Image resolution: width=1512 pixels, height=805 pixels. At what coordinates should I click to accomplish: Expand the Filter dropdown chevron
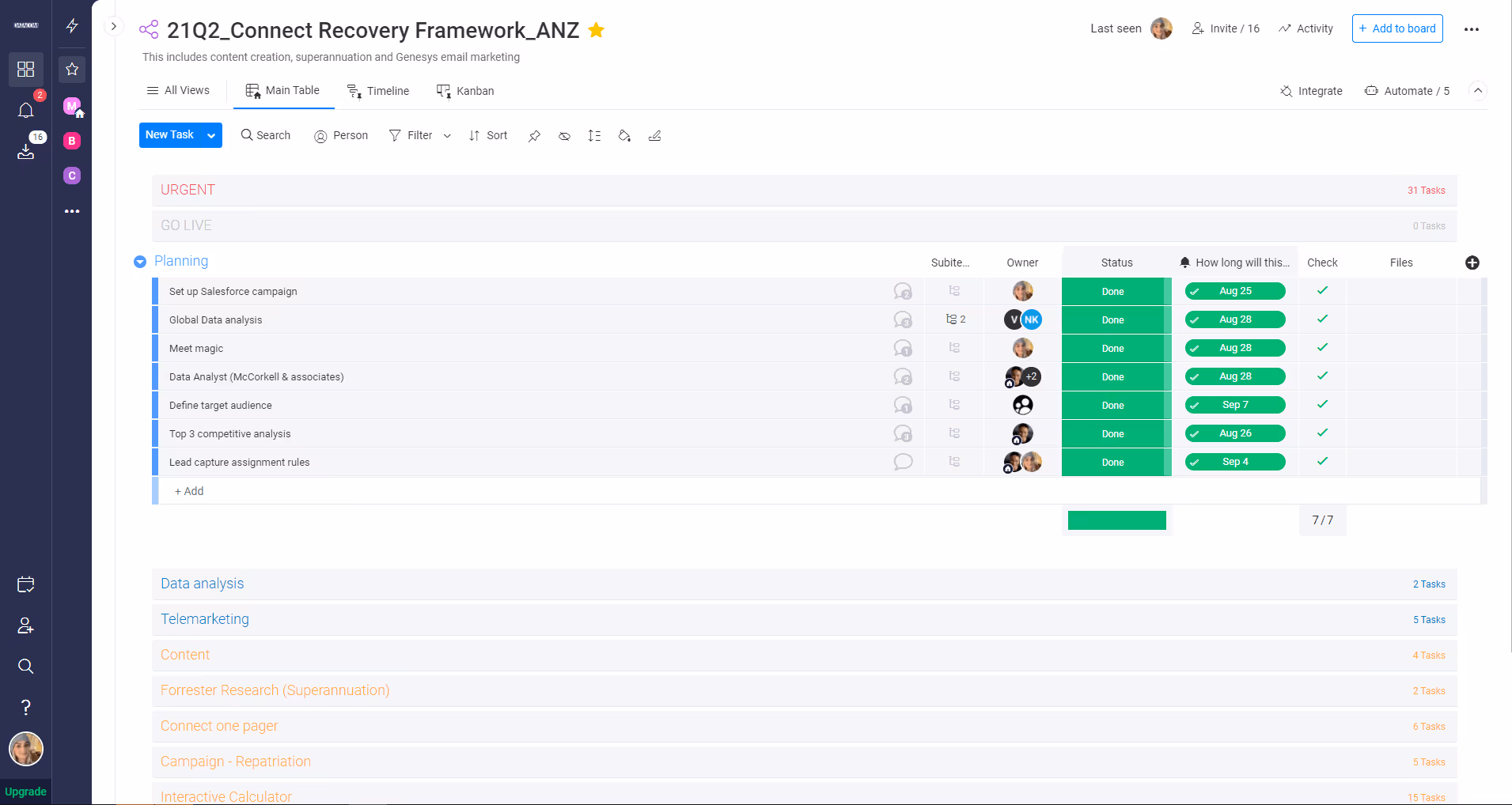pyautogui.click(x=447, y=135)
